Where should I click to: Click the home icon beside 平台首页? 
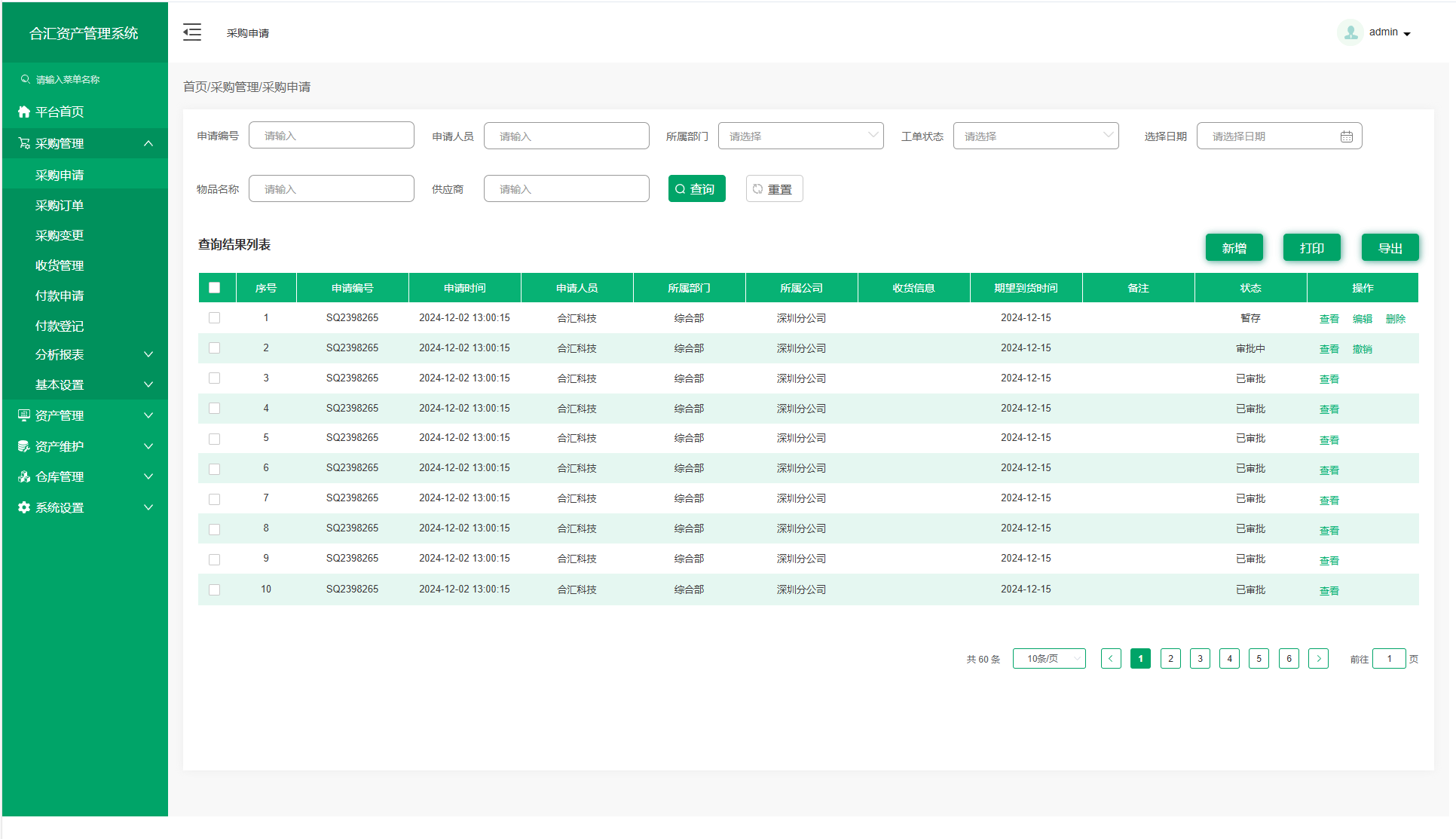pyautogui.click(x=24, y=112)
